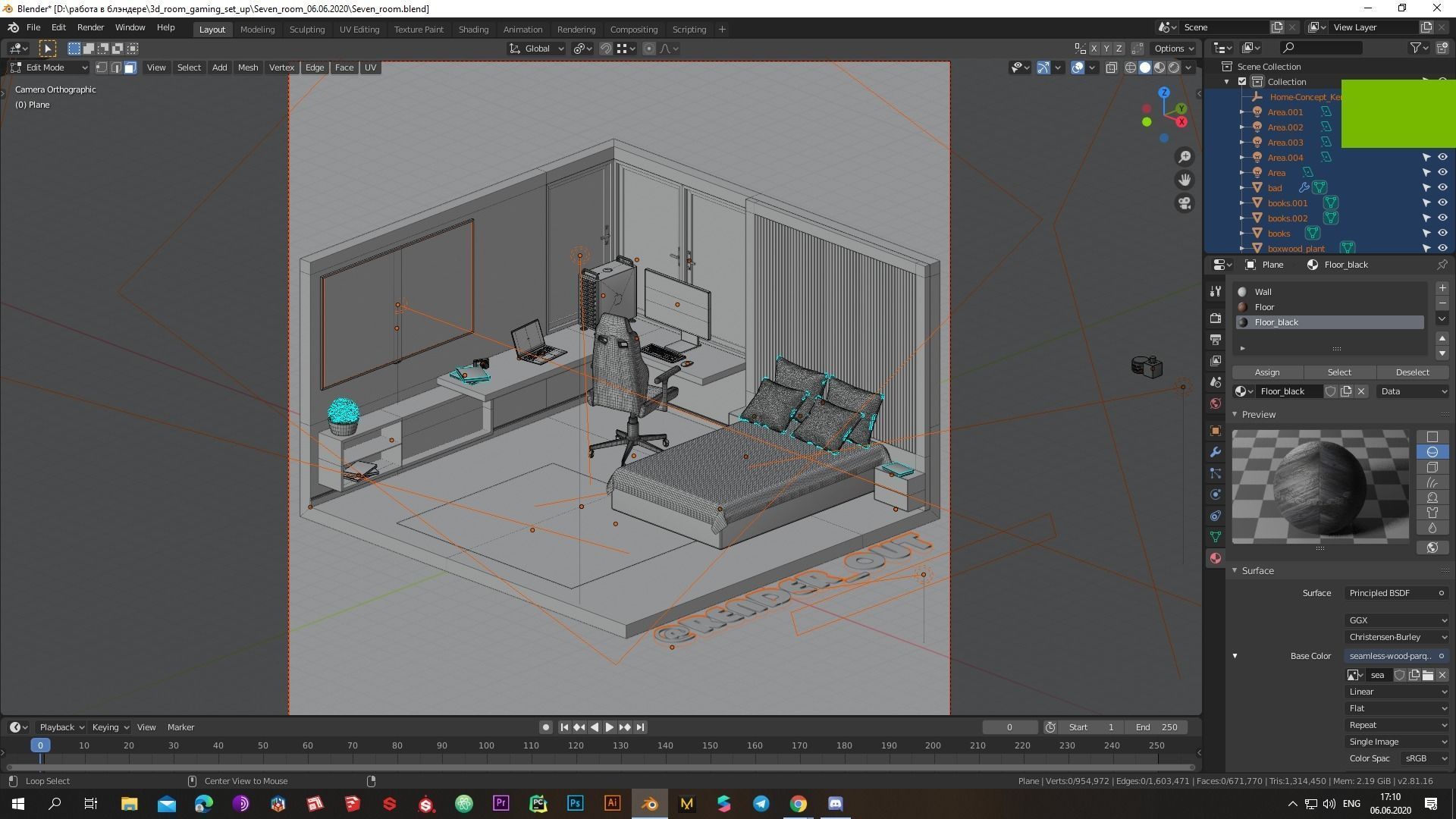Switch to the UV Editing workspace tab

pos(359,30)
